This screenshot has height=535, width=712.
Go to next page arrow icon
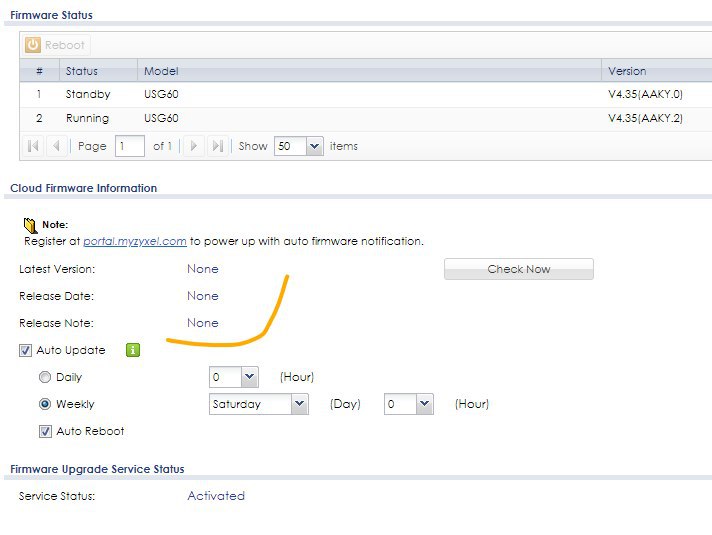(193, 146)
